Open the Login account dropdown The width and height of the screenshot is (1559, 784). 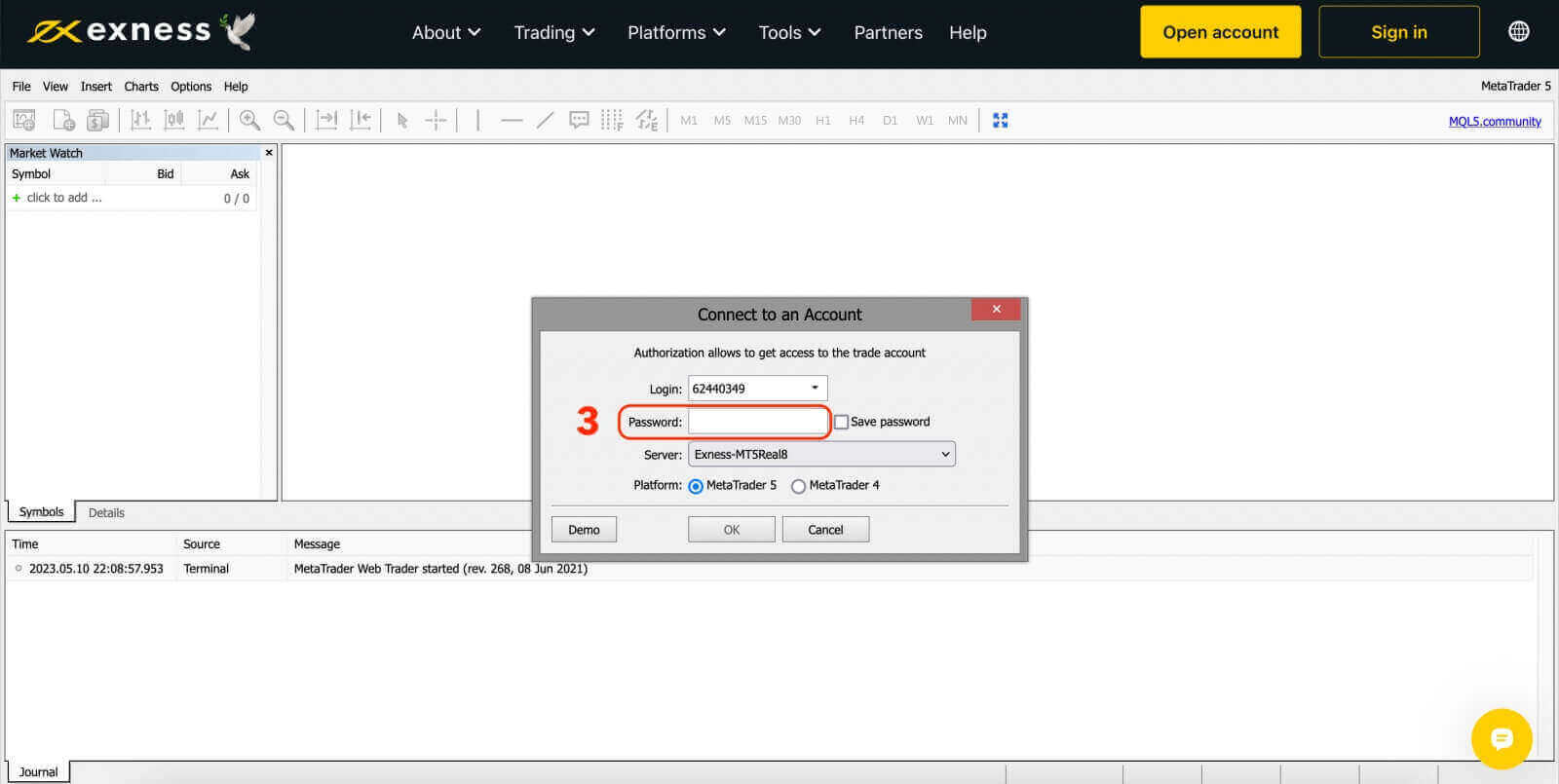[815, 388]
